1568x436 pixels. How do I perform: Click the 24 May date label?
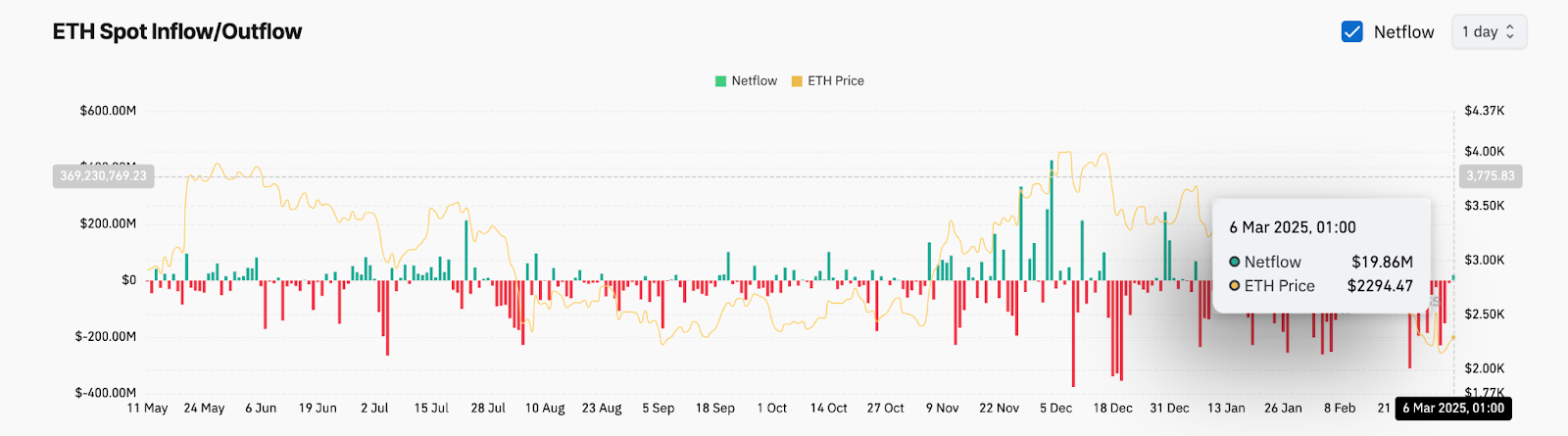[x=204, y=408]
